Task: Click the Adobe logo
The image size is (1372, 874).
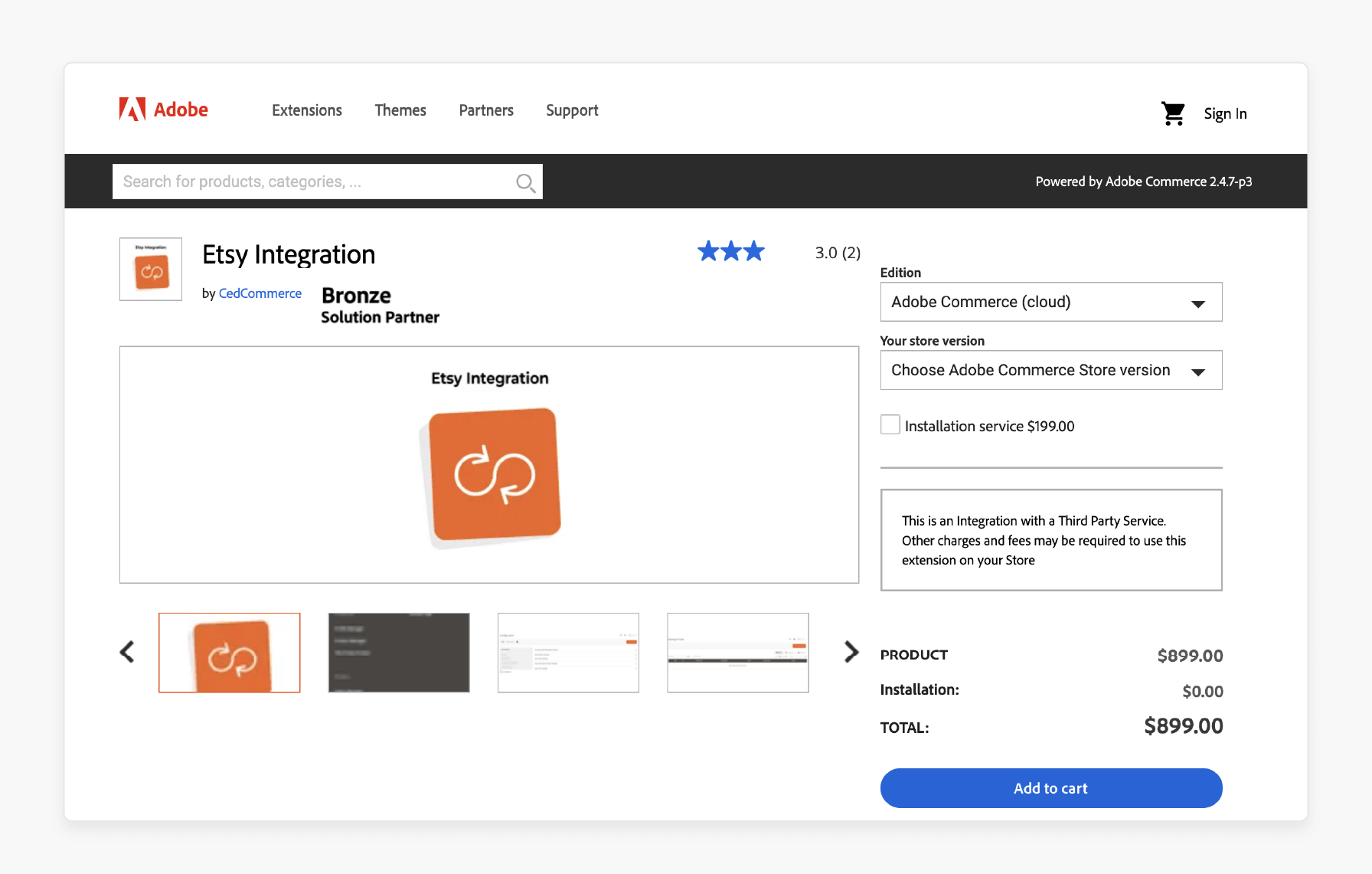Action: point(163,110)
